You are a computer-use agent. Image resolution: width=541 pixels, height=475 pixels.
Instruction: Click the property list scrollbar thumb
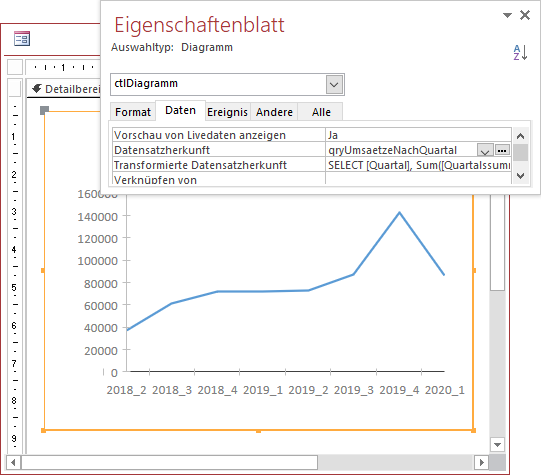coord(520,152)
